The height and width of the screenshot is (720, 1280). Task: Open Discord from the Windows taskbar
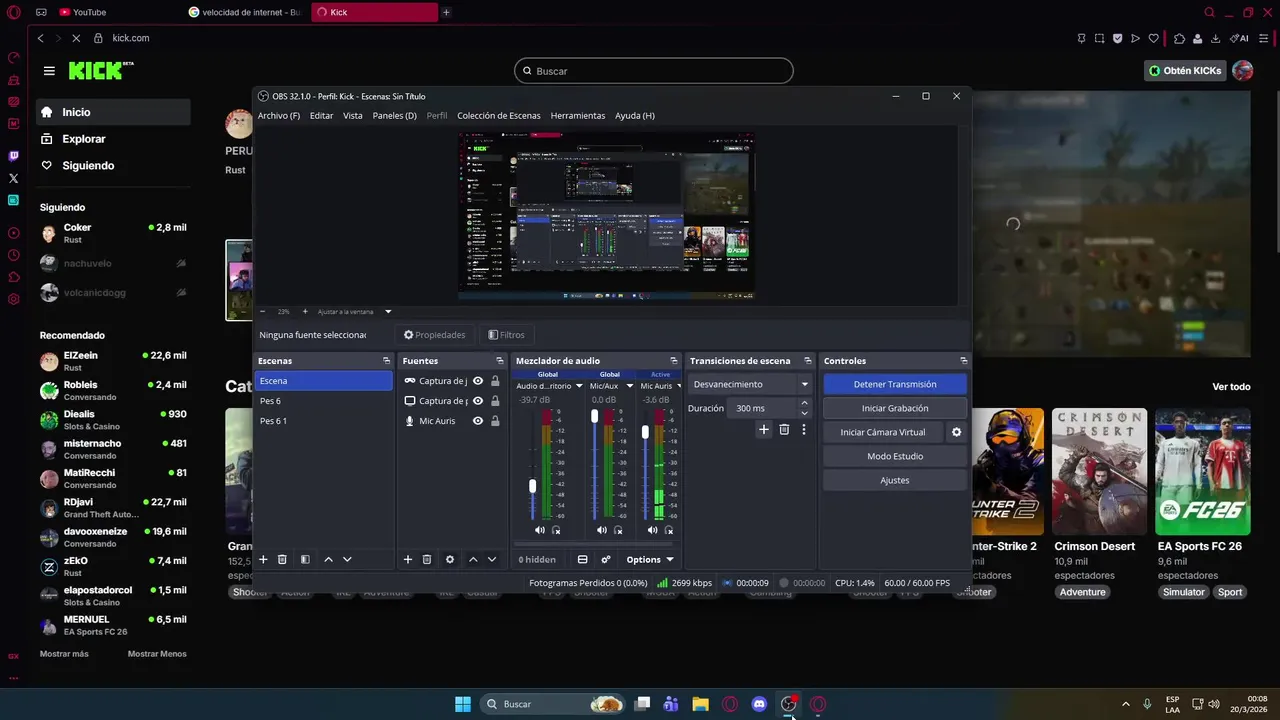pos(759,704)
